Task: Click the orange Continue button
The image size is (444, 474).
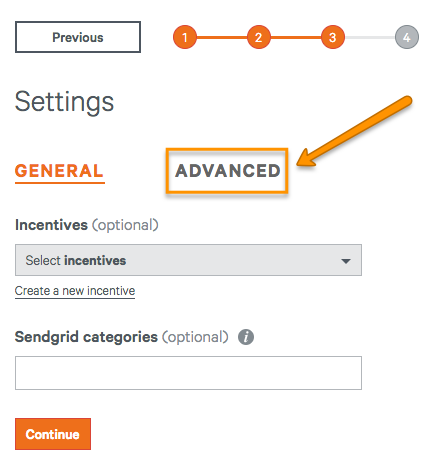Action: coord(53,434)
